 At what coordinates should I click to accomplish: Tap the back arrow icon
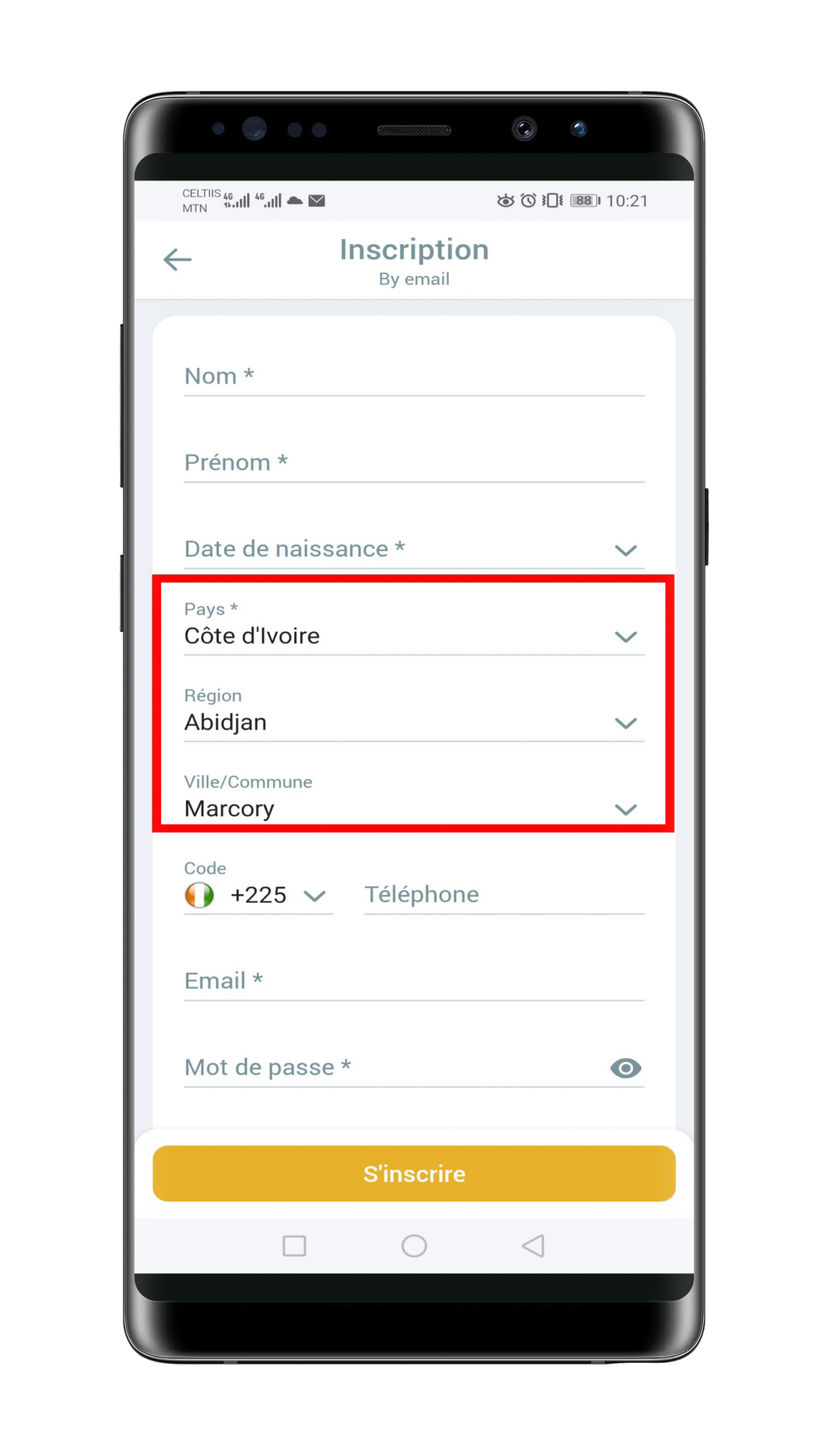(177, 260)
